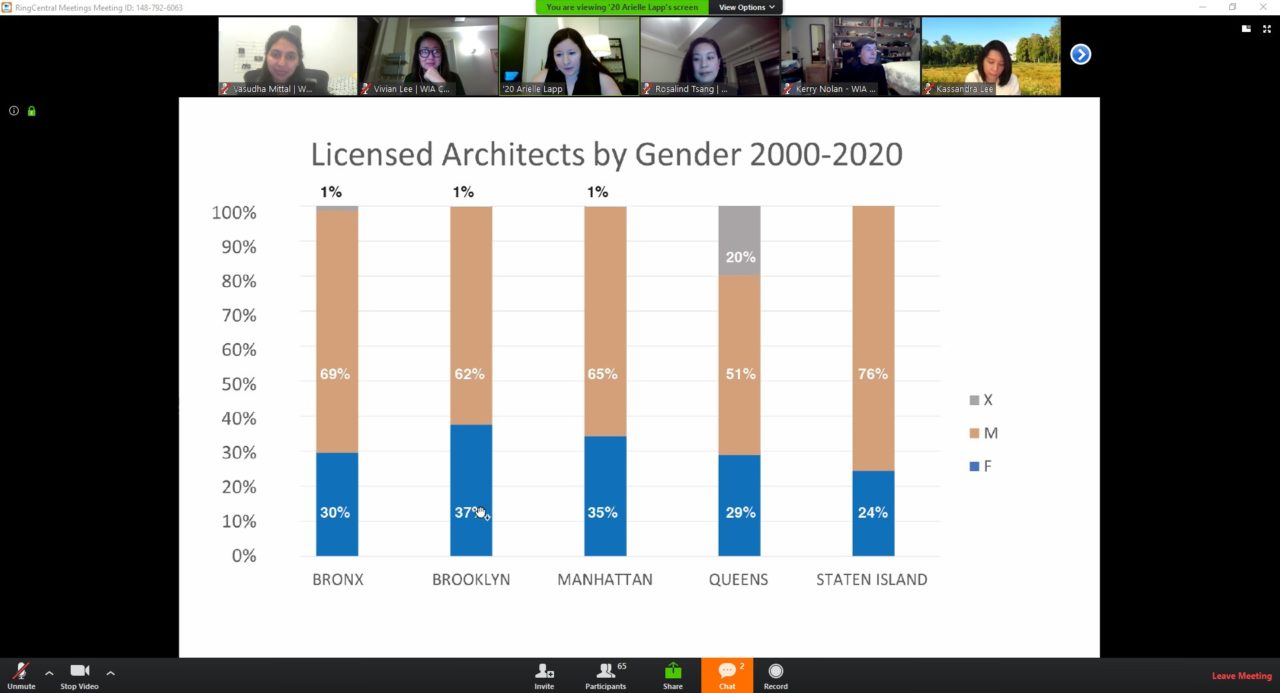Select Vasudha Mittal's video thumbnail
Screen dimensions: 1280x693
pos(288,56)
